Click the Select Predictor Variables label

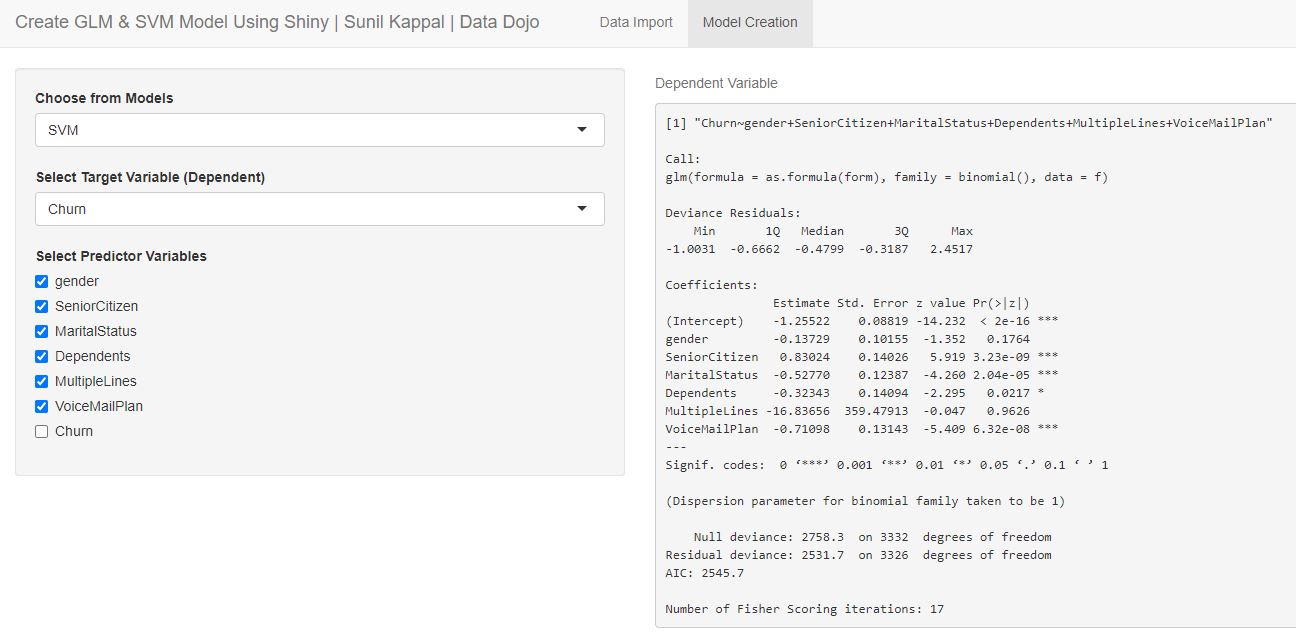121,256
